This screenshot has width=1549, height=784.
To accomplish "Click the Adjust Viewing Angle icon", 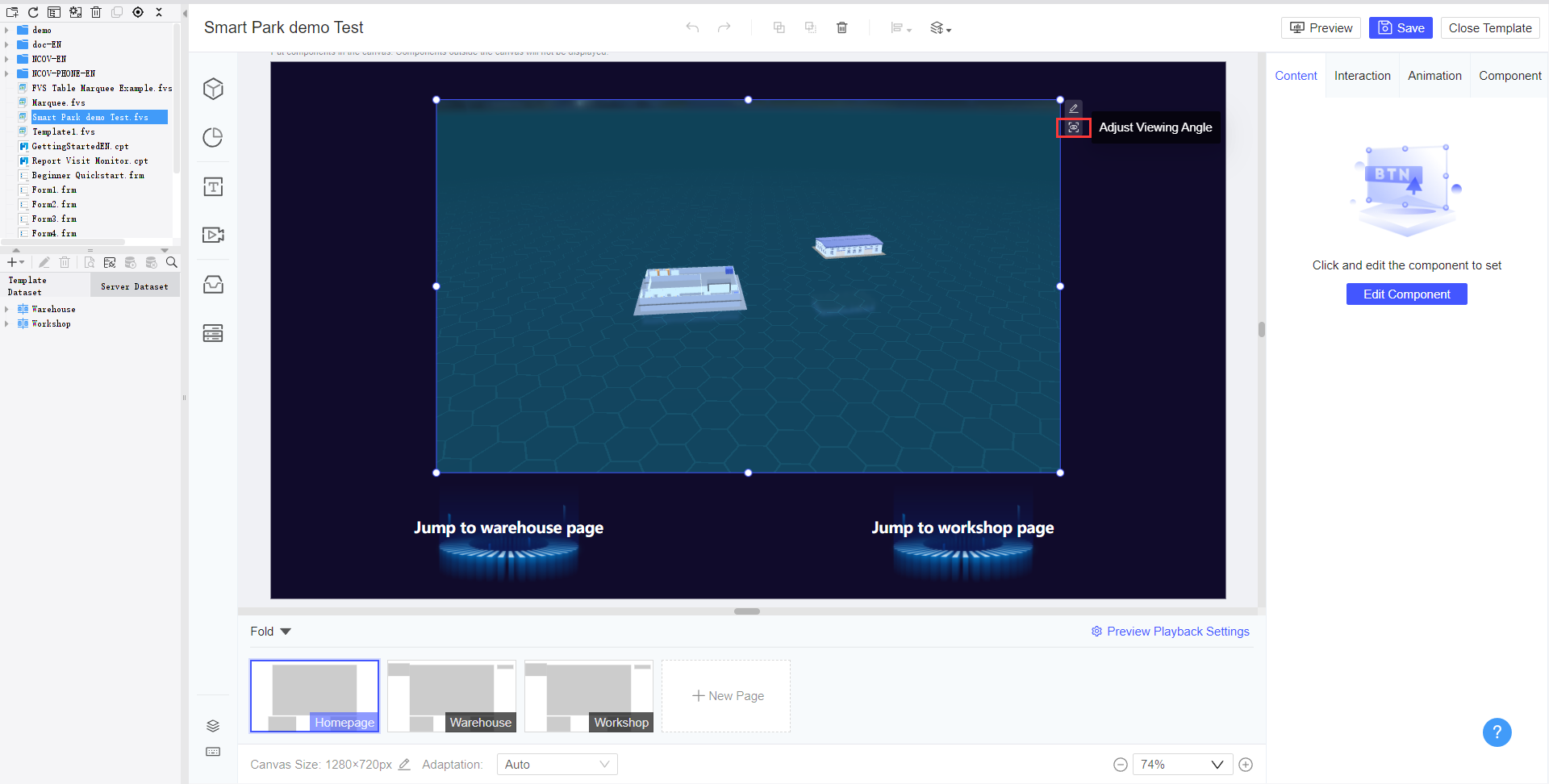I will (x=1073, y=127).
